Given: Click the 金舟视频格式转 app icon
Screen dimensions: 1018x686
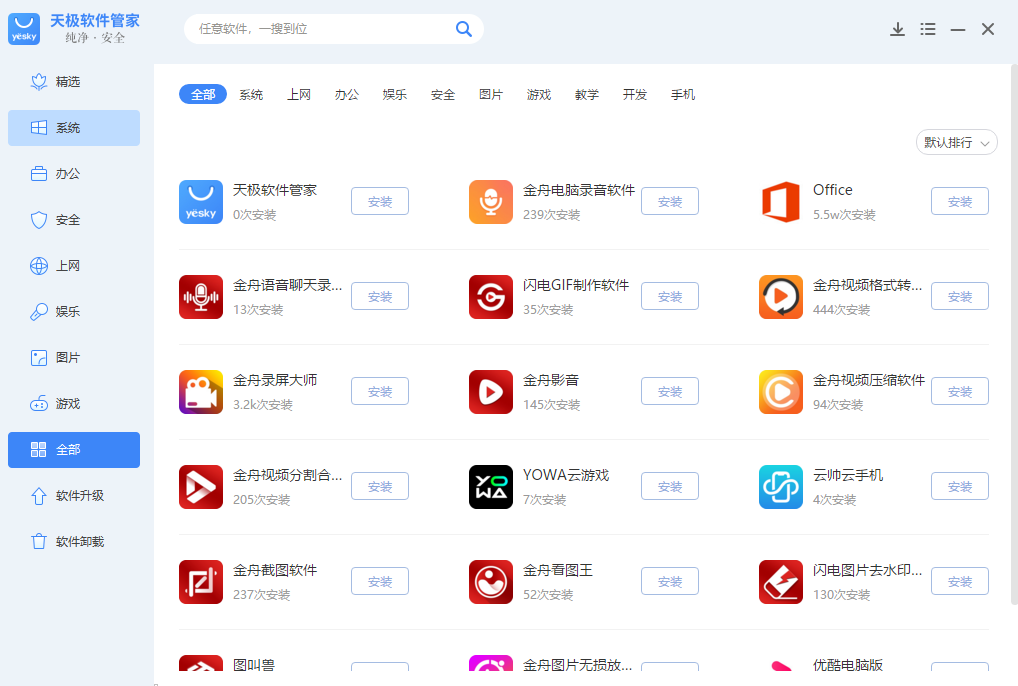Looking at the screenshot, I should point(780,297).
